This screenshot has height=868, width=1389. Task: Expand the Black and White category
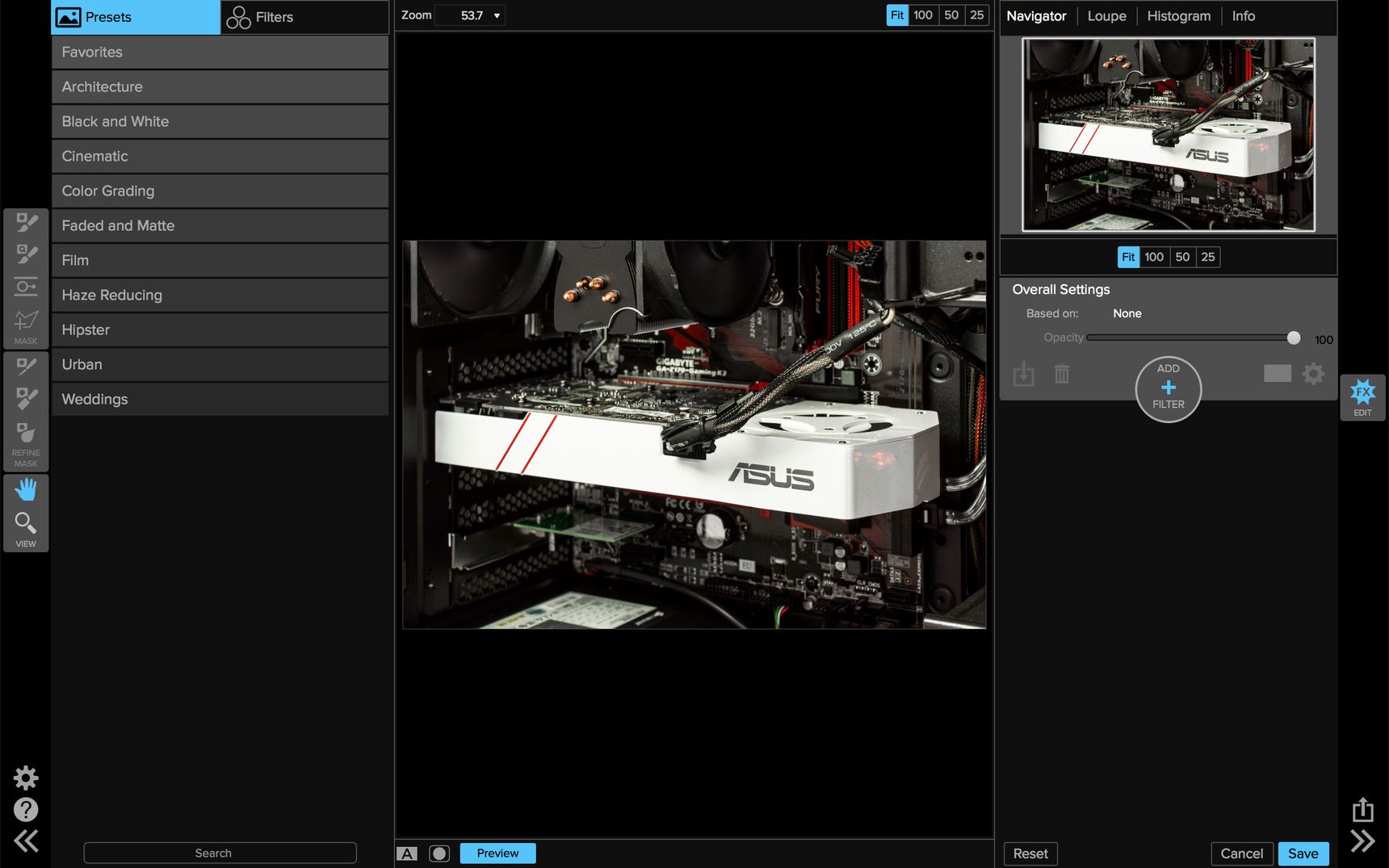point(220,121)
